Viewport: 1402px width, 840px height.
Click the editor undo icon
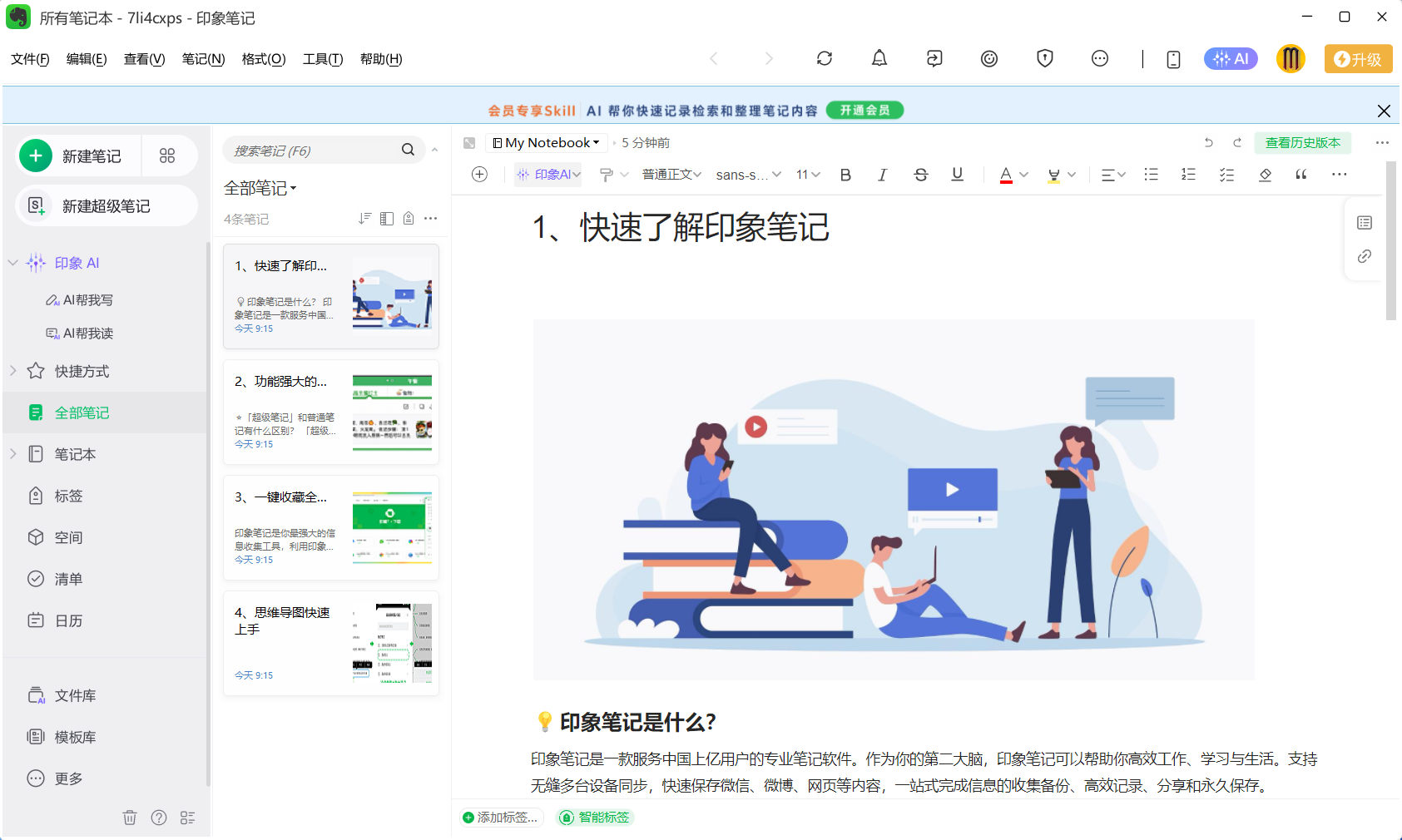1209,143
